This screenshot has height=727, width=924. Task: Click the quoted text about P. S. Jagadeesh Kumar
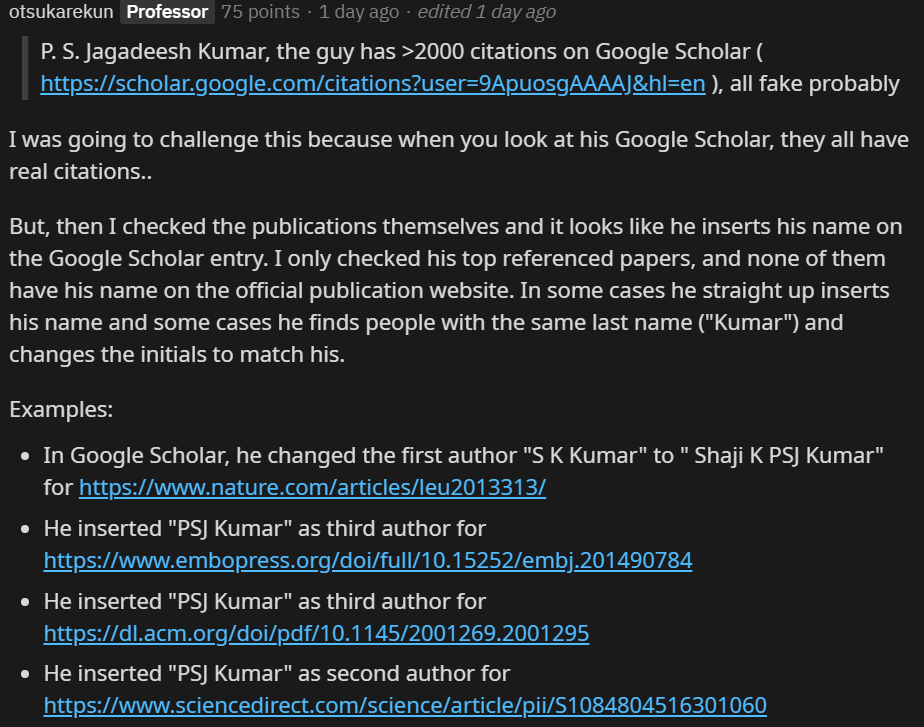[400, 51]
